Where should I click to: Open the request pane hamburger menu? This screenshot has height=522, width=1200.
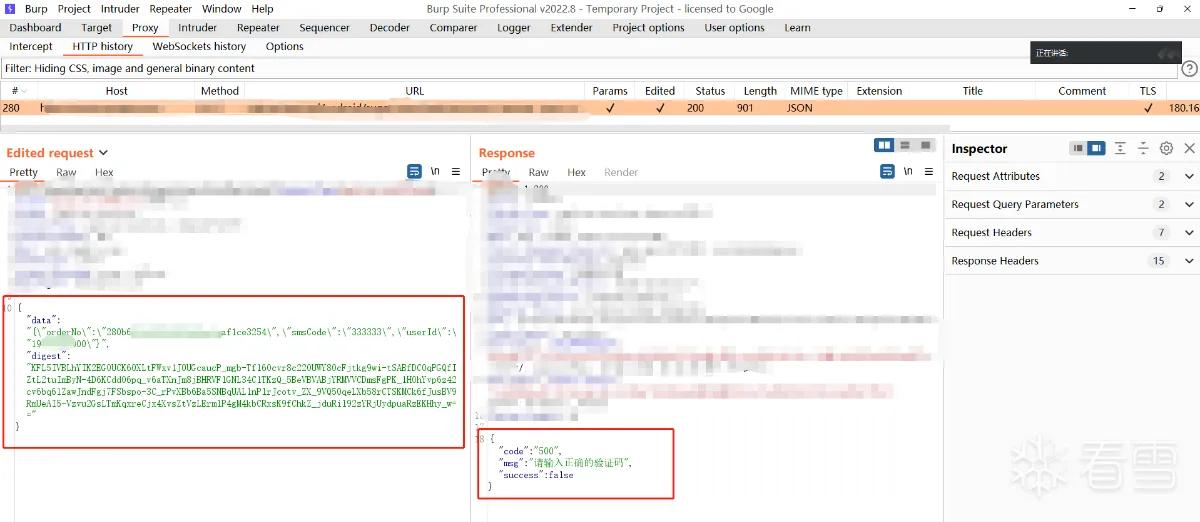pyautogui.click(x=456, y=172)
